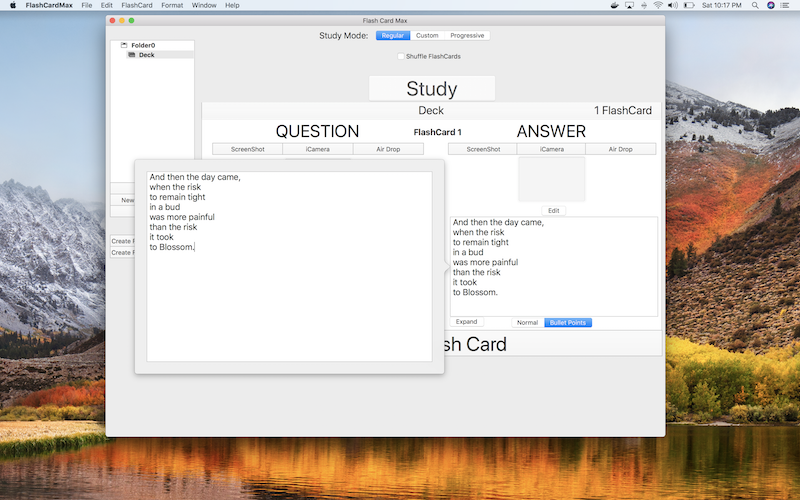Enable the Shuffle FlashCards checkbox
Viewport: 800px width, 500px height.
point(401,56)
